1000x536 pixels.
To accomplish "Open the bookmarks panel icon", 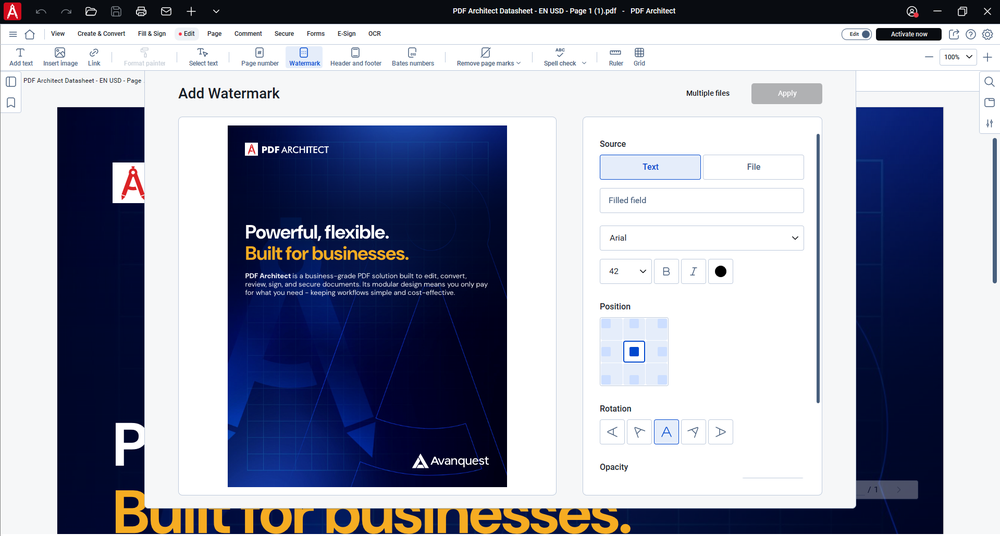I will [x=11, y=102].
